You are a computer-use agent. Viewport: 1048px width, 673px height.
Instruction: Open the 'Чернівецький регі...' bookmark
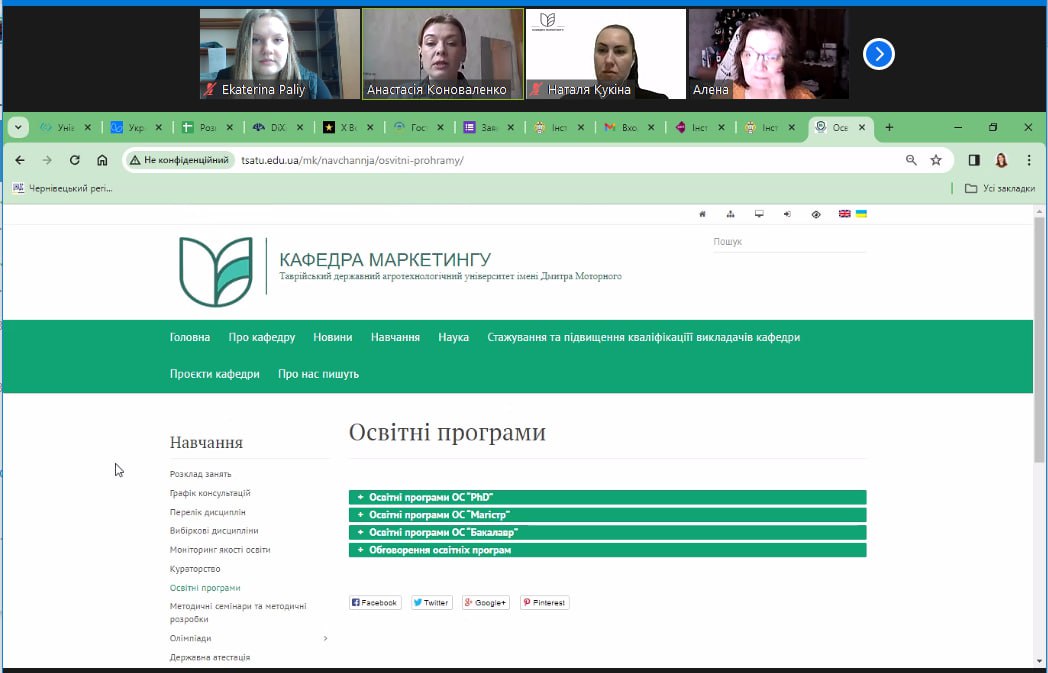pyautogui.click(x=63, y=188)
